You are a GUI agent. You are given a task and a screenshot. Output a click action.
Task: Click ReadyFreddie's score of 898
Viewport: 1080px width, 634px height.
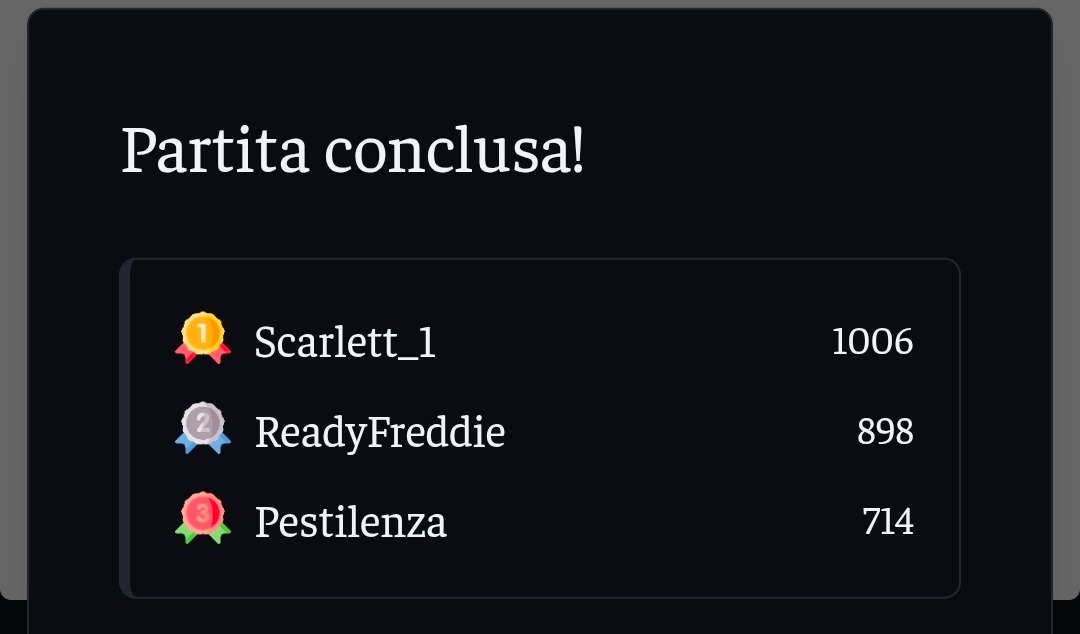(x=885, y=432)
